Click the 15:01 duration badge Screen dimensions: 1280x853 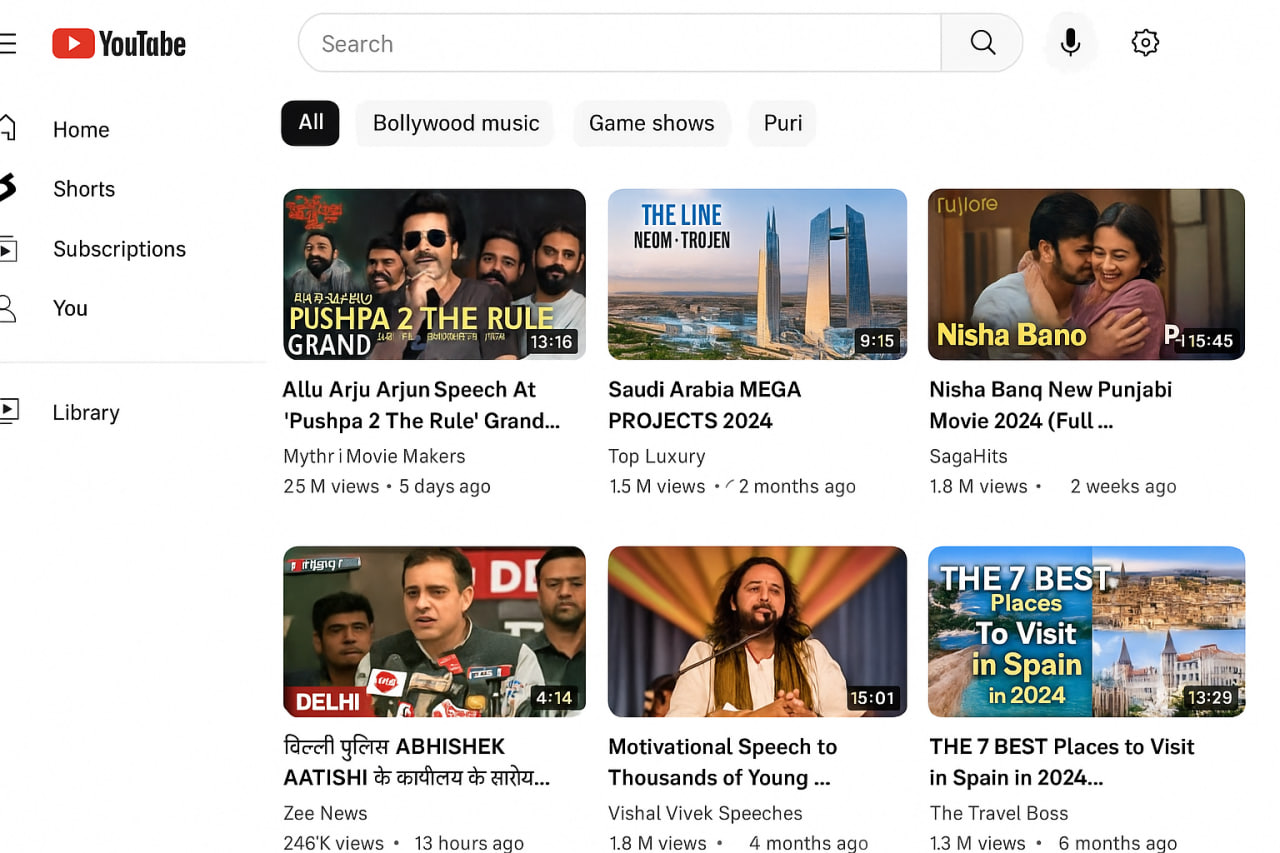pos(872,698)
